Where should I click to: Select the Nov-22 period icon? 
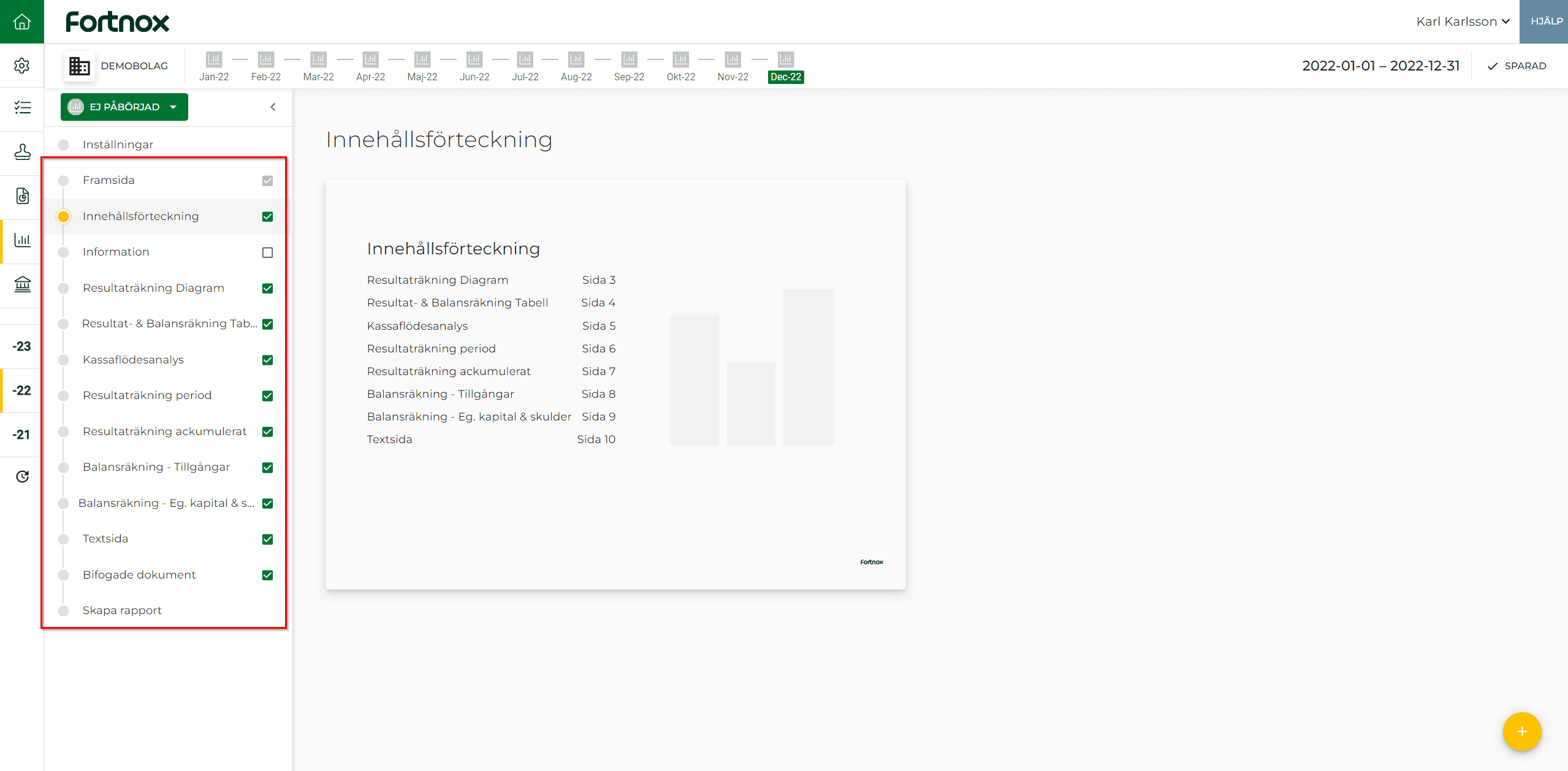click(x=733, y=59)
